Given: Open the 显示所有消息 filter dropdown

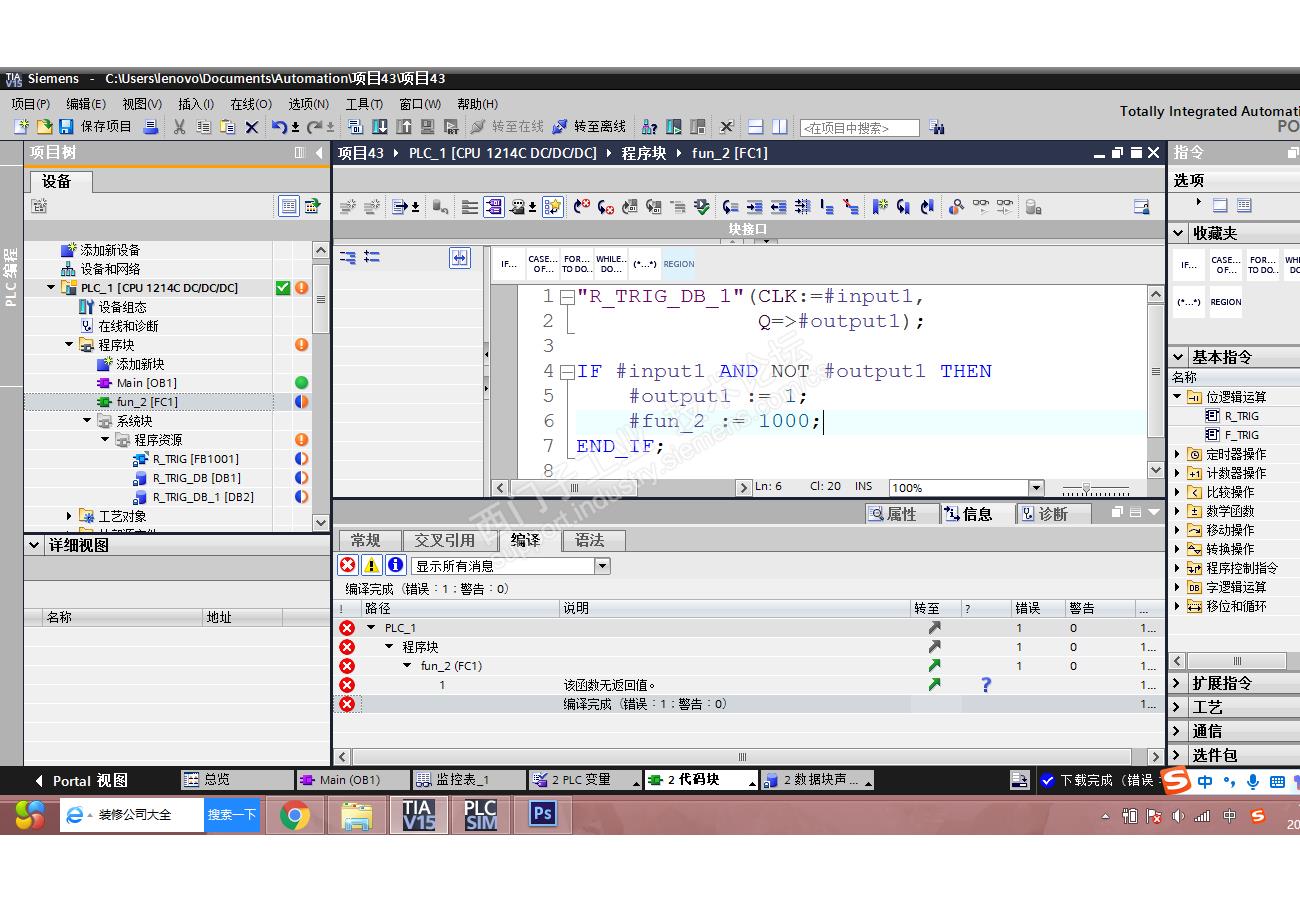Looking at the screenshot, I should (x=602, y=566).
